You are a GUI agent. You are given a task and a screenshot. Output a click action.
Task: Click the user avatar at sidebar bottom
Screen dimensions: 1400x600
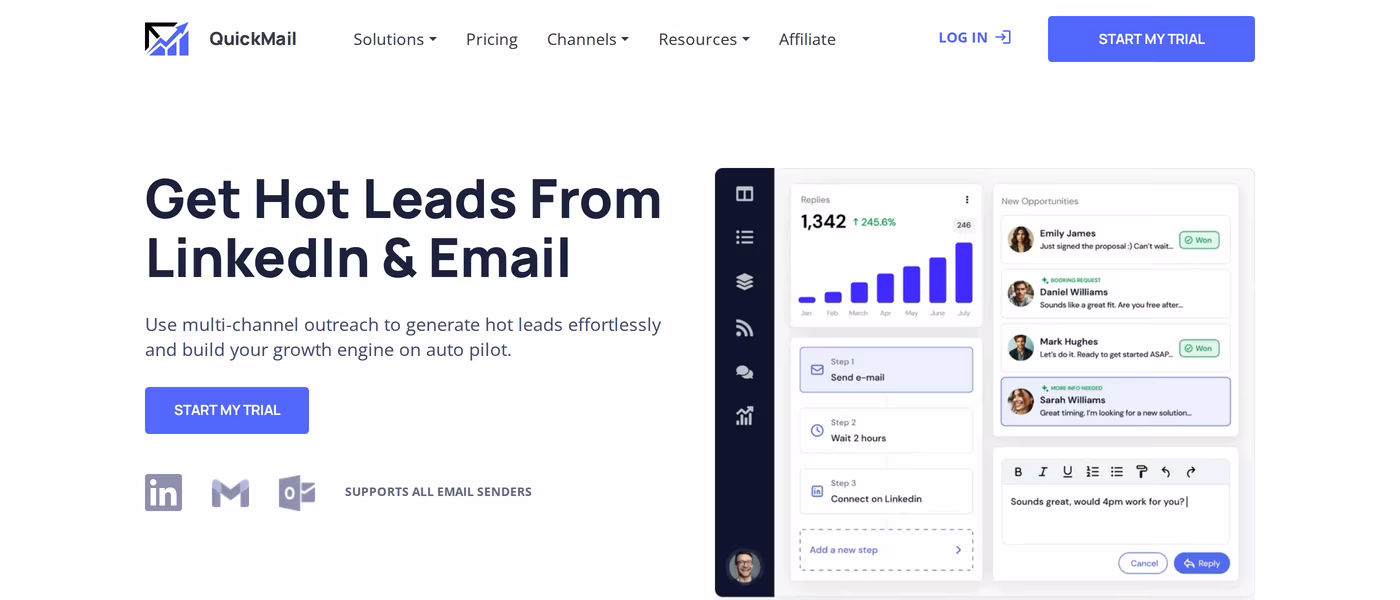[744, 566]
